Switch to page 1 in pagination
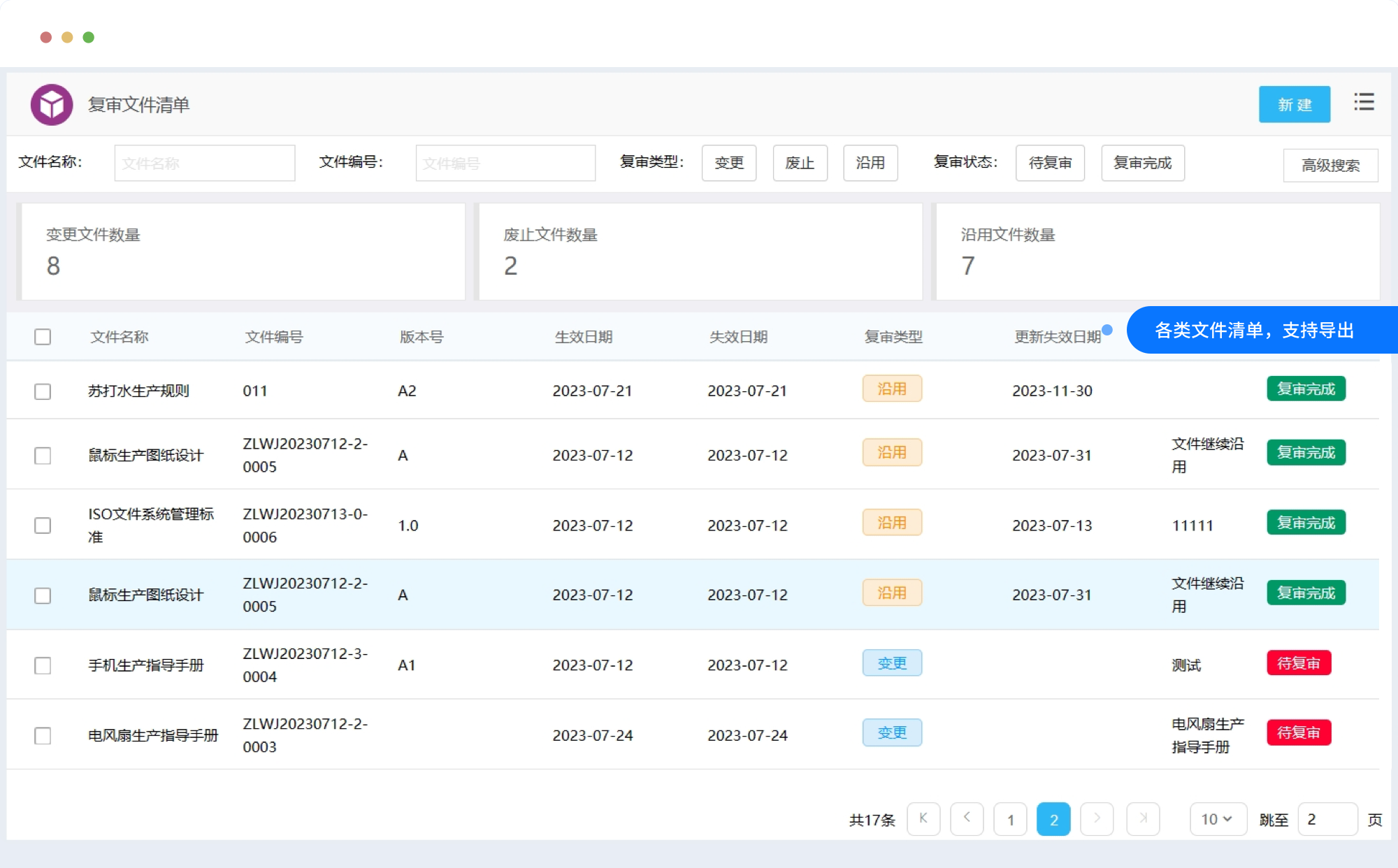The height and width of the screenshot is (868, 1398). pos(1010,819)
